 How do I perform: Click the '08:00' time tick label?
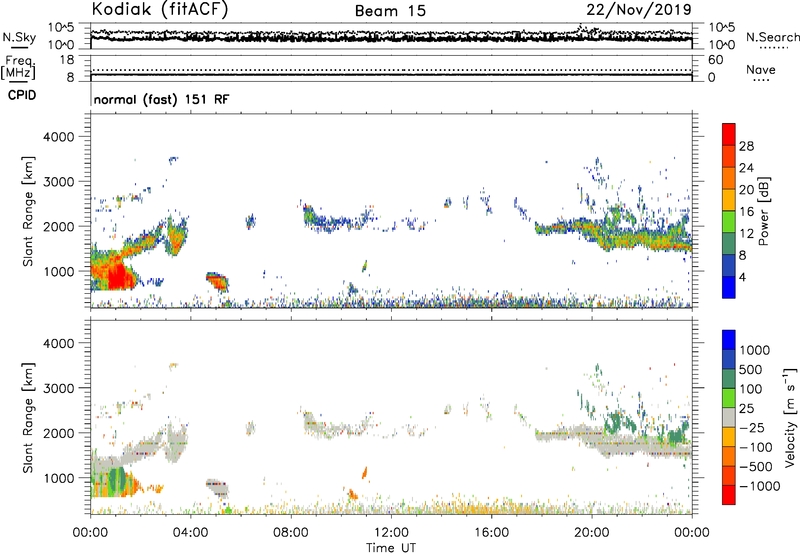coord(291,533)
